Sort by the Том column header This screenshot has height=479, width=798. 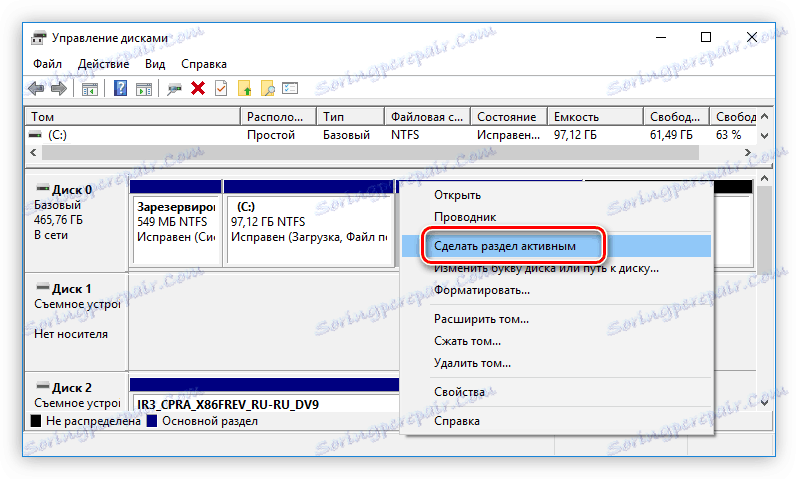pyautogui.click(x=133, y=117)
